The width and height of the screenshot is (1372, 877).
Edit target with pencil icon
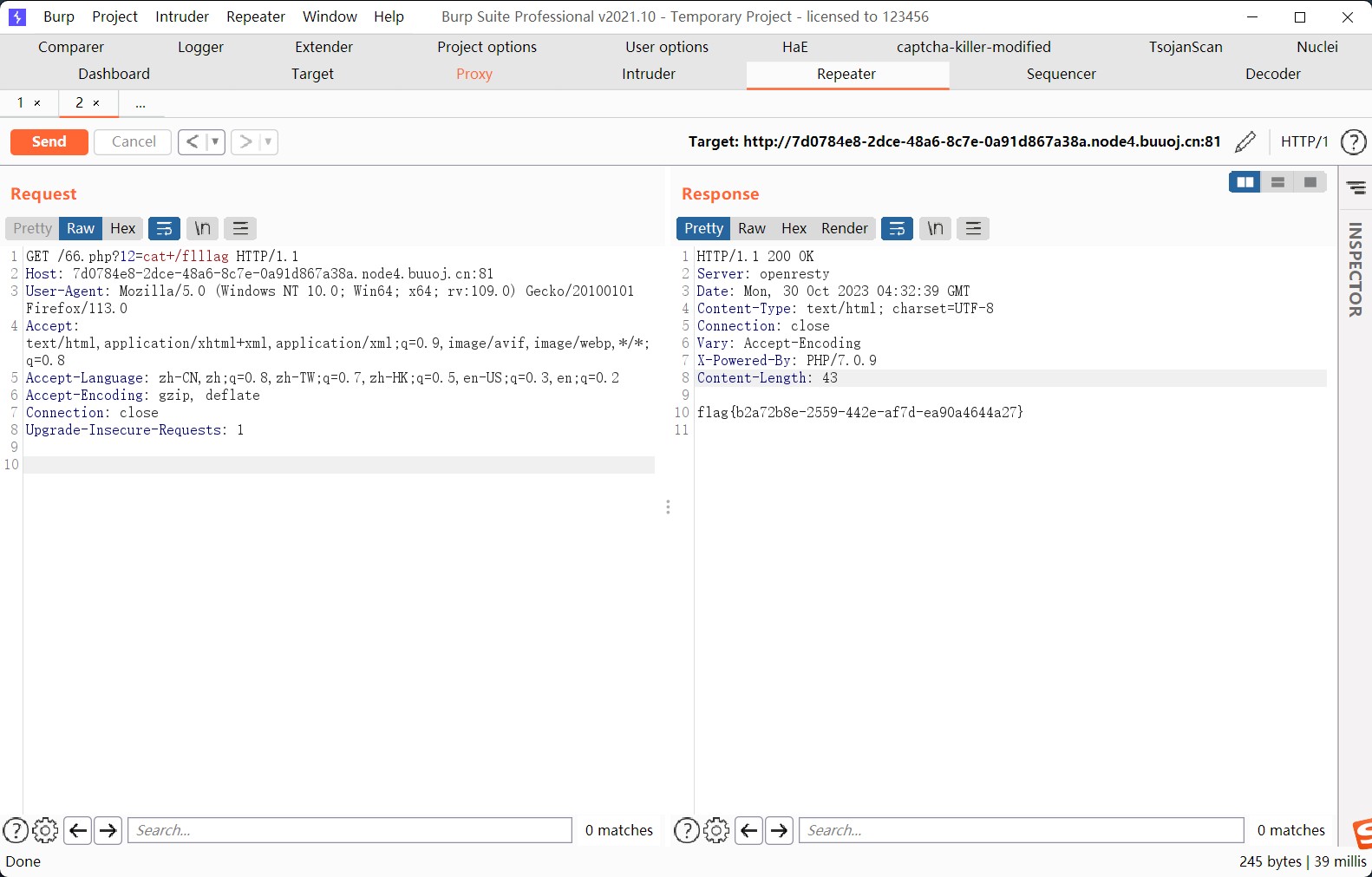click(1245, 141)
